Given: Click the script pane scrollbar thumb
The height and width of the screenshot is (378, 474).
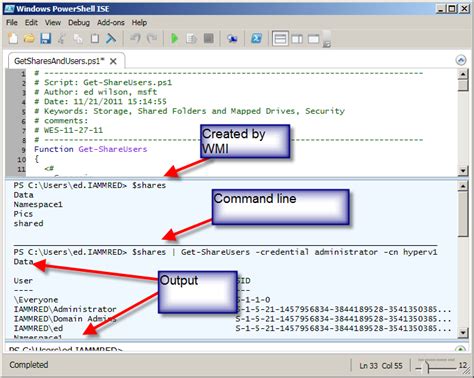Looking at the screenshot, I should [463, 85].
